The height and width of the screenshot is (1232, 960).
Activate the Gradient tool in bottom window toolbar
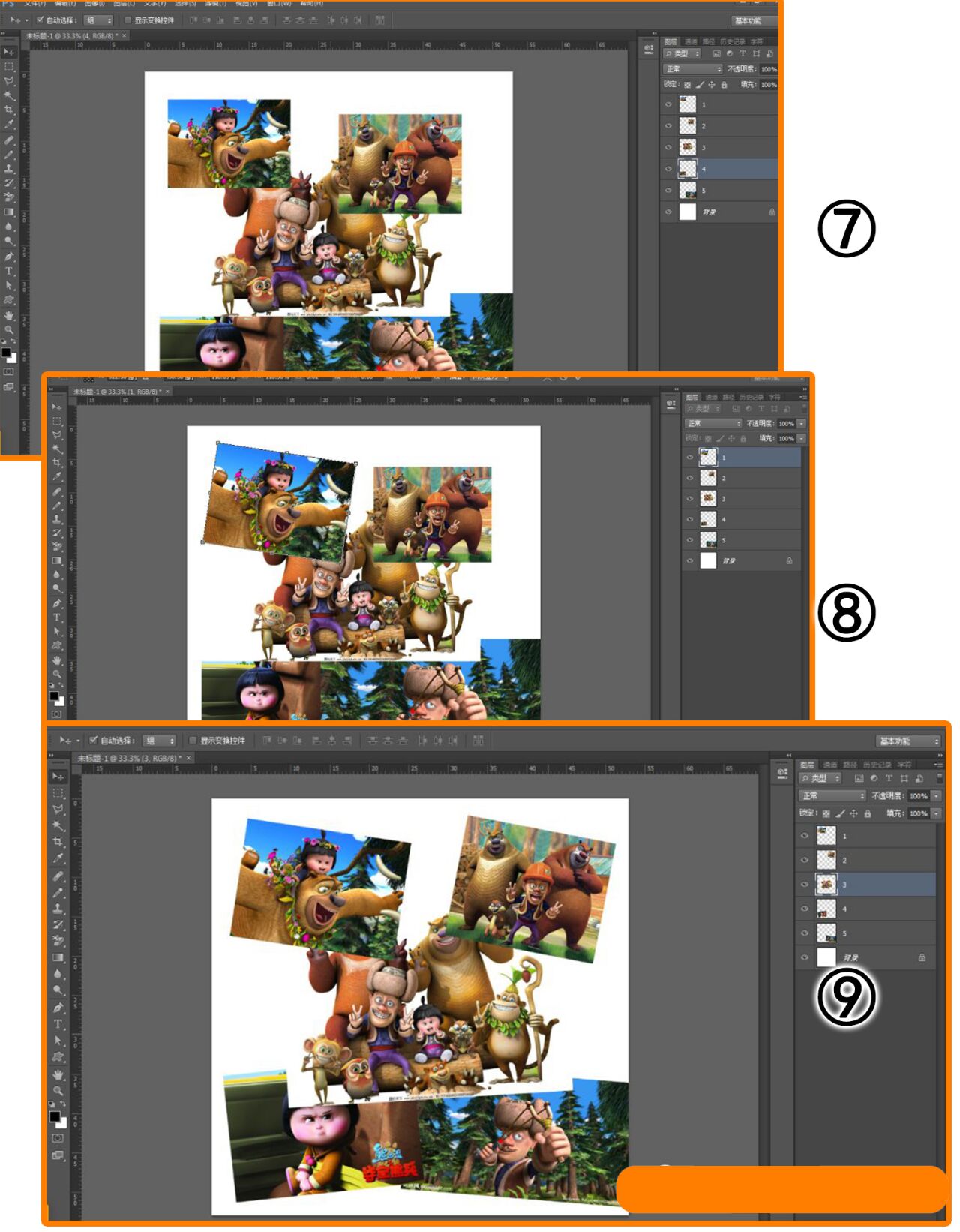click(x=58, y=958)
